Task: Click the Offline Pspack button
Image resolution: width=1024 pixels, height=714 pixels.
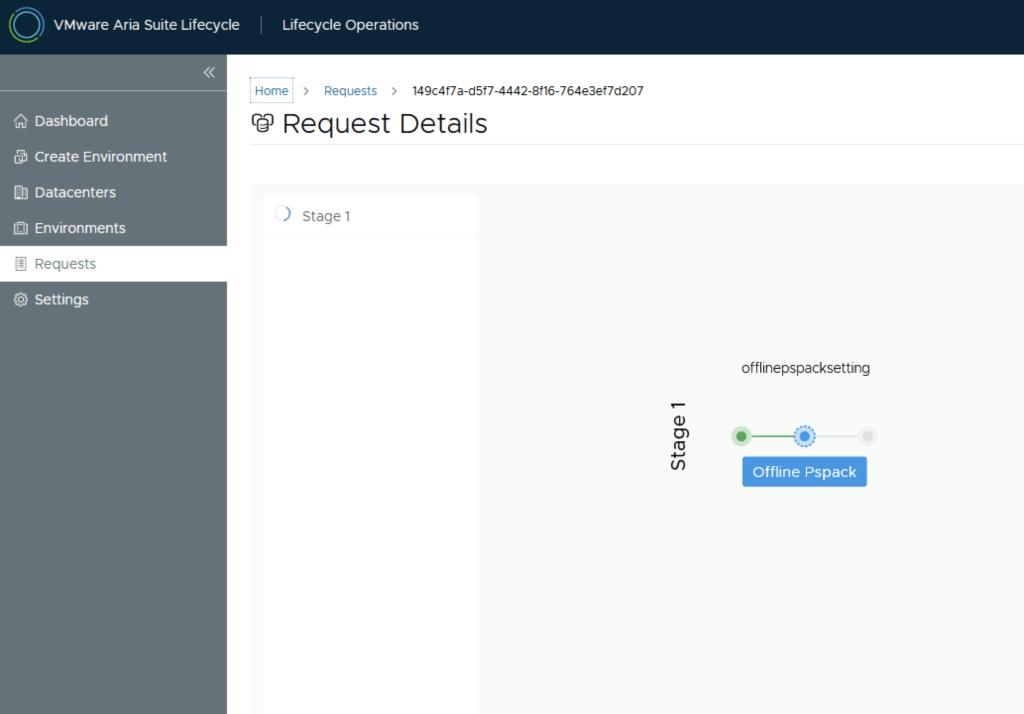Action: [804, 472]
